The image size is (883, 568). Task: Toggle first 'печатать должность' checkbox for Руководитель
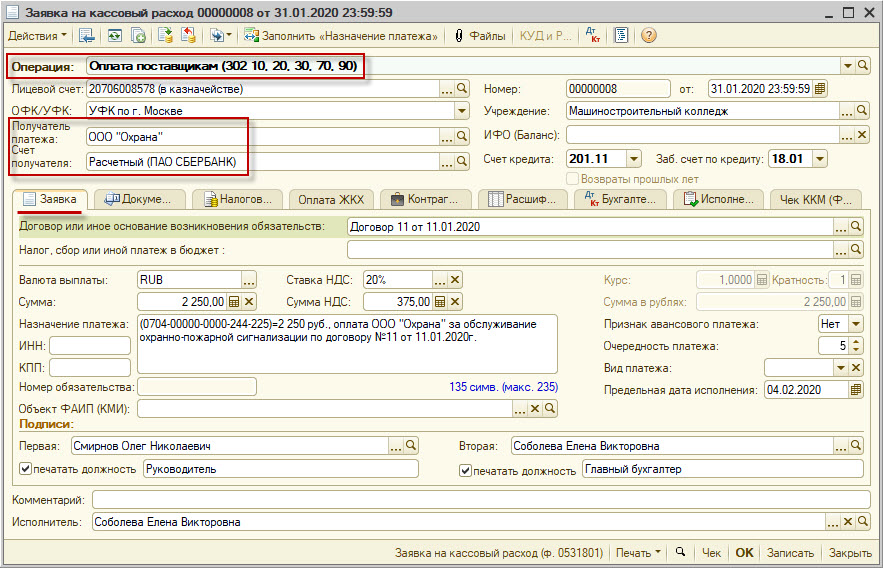tap(26, 469)
